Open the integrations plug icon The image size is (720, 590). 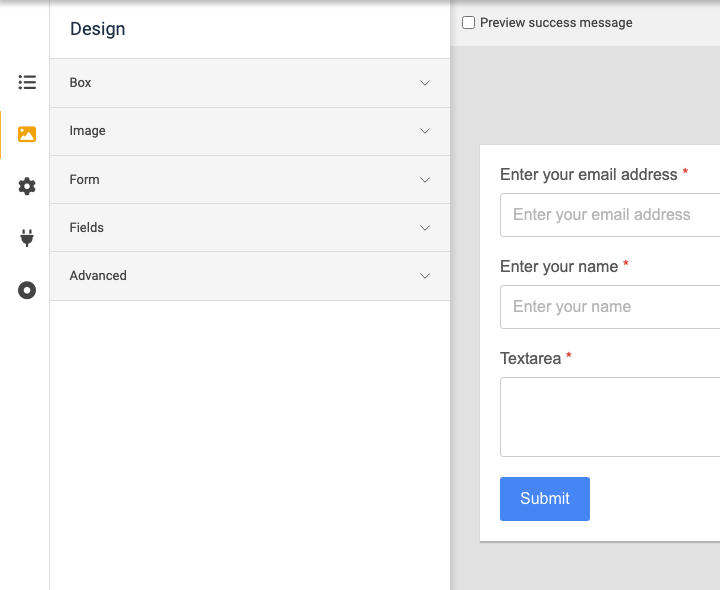tap(27, 238)
